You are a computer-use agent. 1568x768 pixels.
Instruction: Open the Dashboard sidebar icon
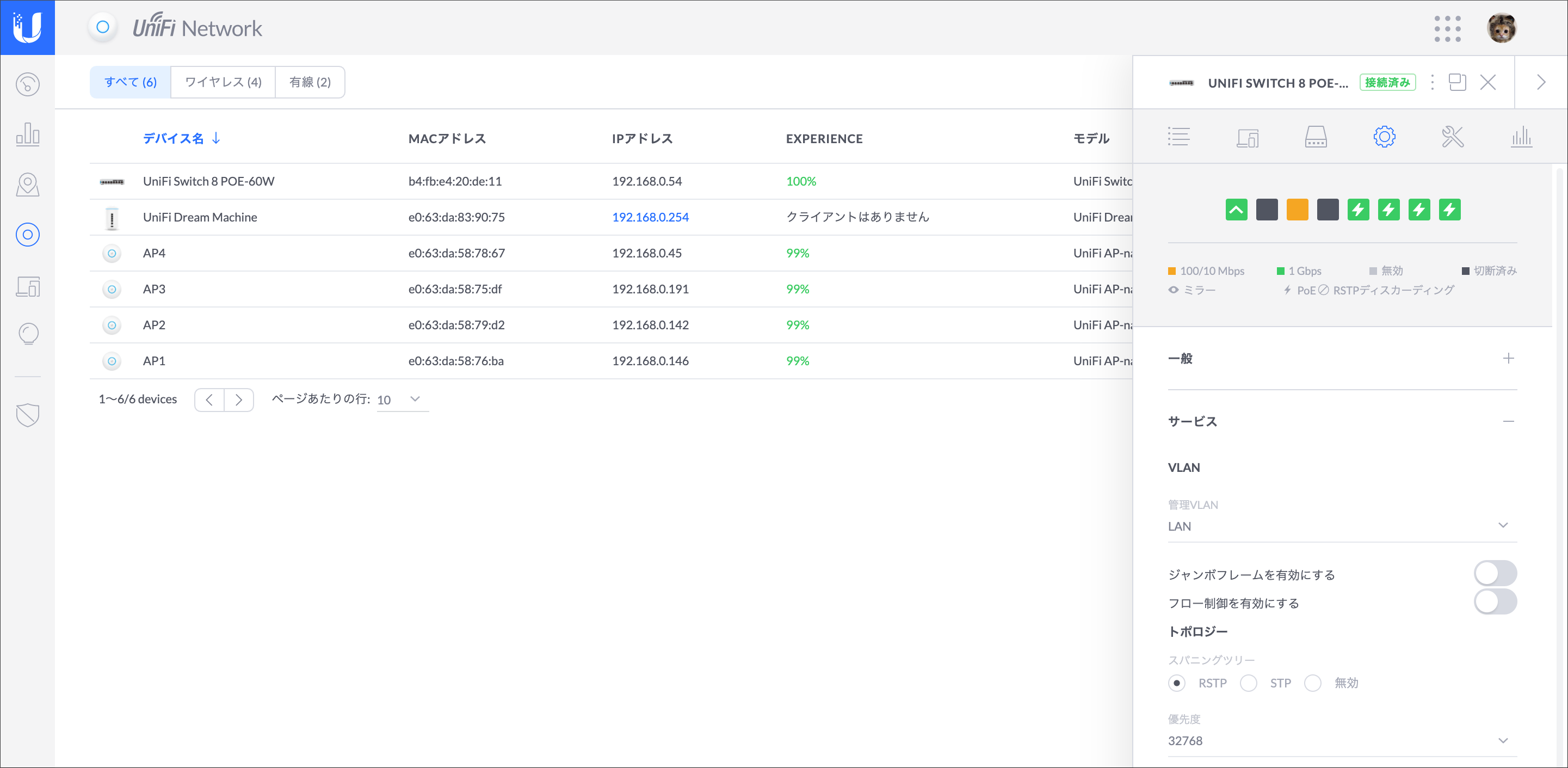(27, 84)
